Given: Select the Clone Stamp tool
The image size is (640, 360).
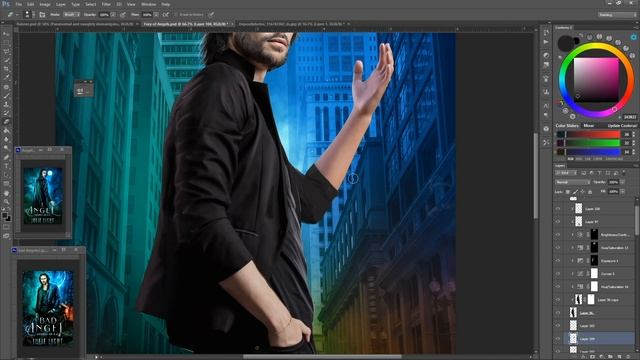Looking at the screenshot, I should [x=6, y=104].
